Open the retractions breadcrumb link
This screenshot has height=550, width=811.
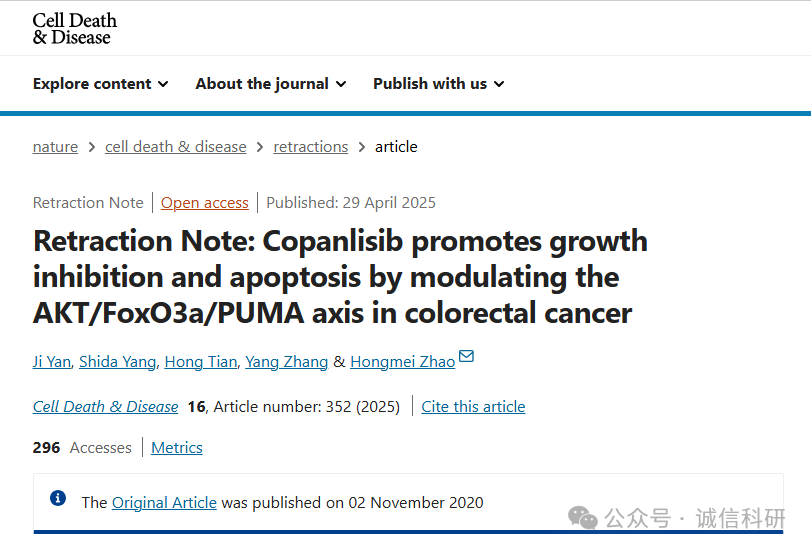(311, 147)
